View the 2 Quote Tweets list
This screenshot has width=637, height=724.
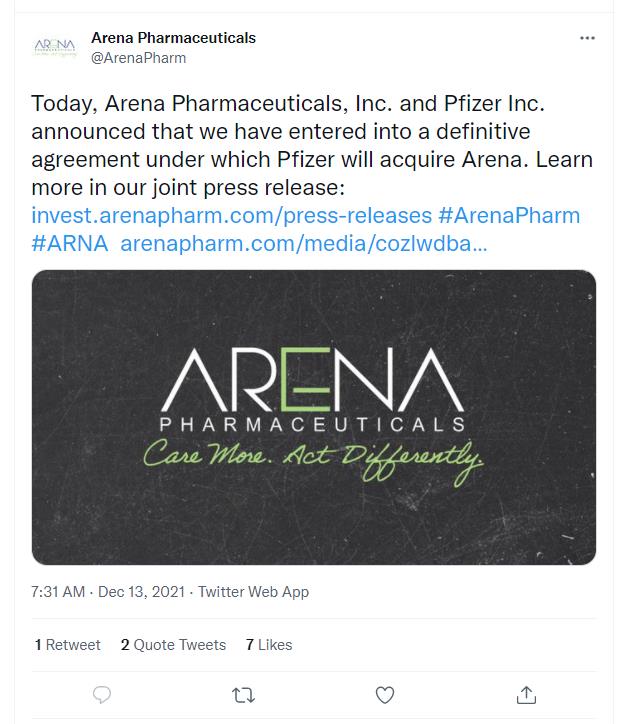pos(173,645)
